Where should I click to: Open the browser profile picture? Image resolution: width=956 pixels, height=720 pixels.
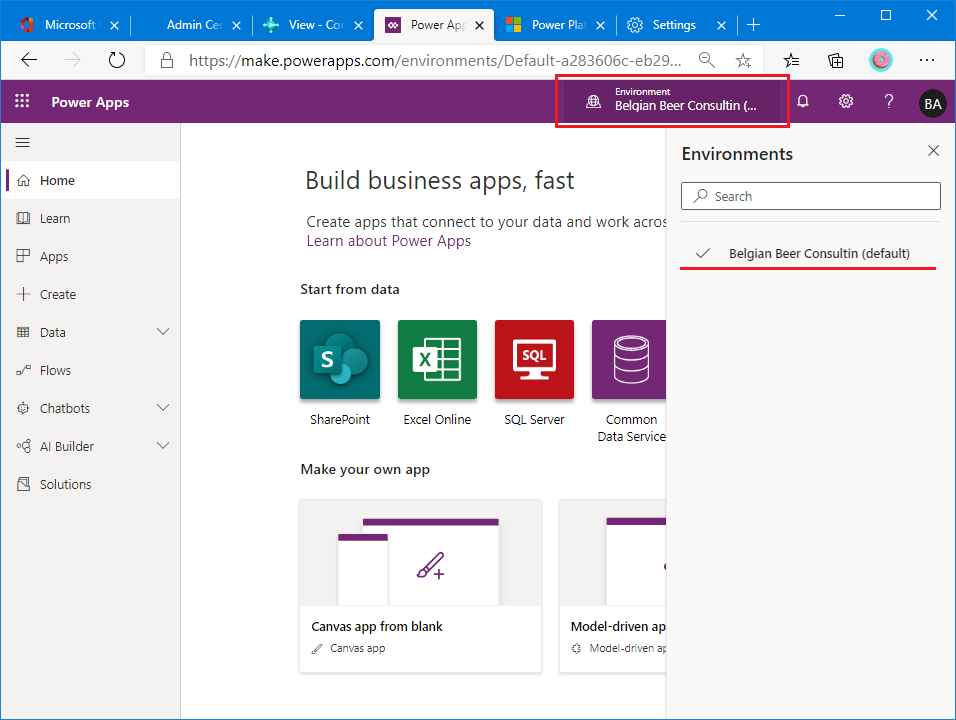(881, 60)
